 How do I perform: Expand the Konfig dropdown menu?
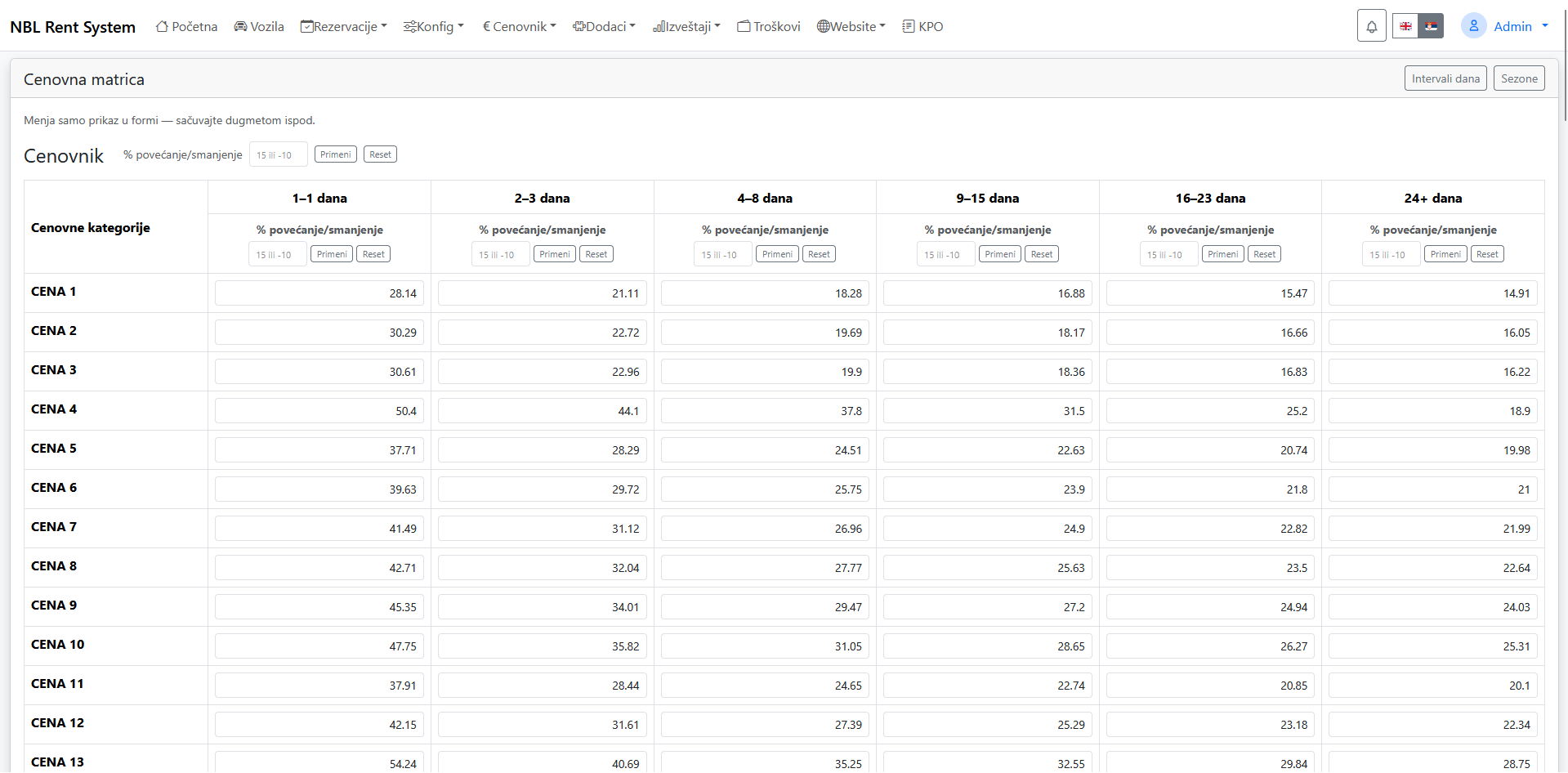[434, 26]
